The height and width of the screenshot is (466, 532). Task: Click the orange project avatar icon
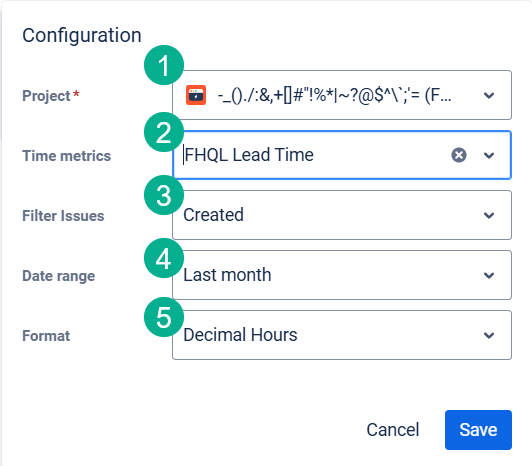tap(196, 95)
